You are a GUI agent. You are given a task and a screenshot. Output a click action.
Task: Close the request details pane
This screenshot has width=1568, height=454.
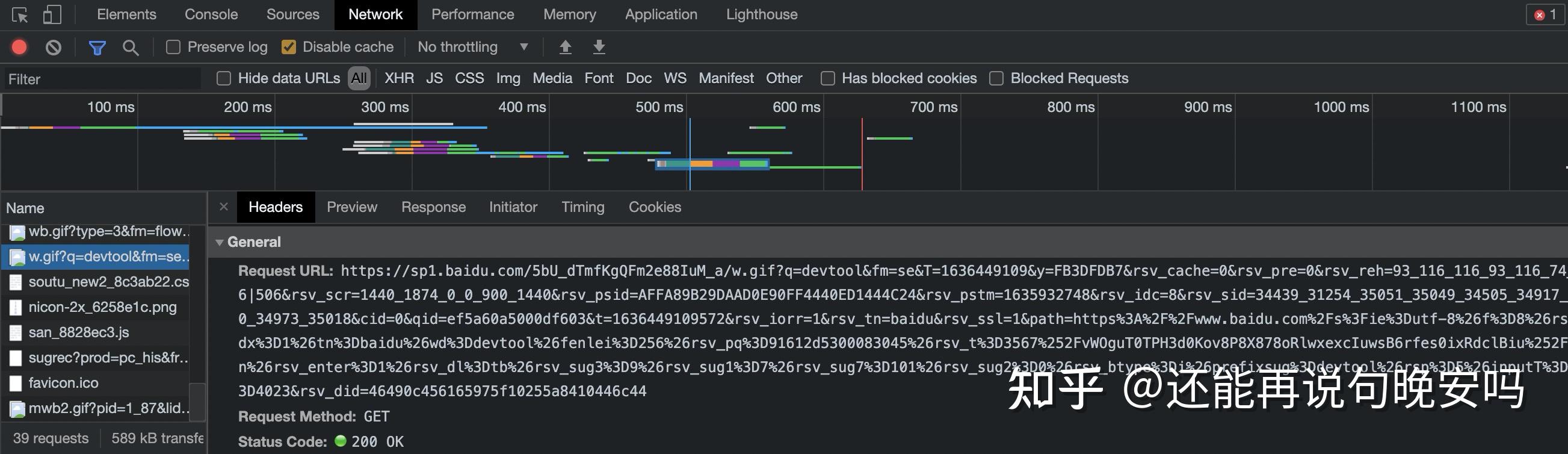(x=223, y=207)
